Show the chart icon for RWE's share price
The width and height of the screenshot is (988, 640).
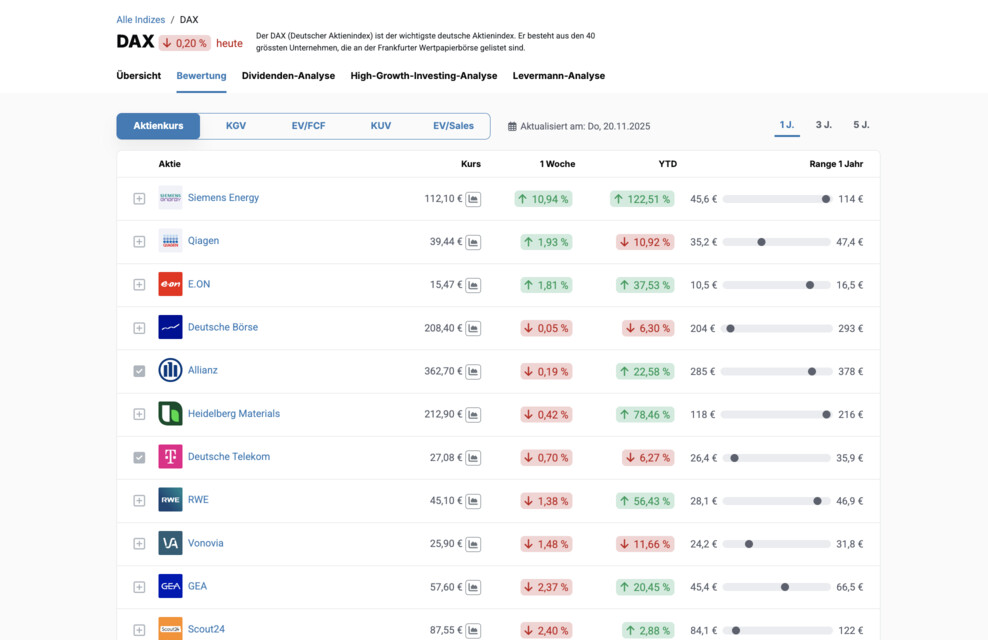pyautogui.click(x=473, y=501)
